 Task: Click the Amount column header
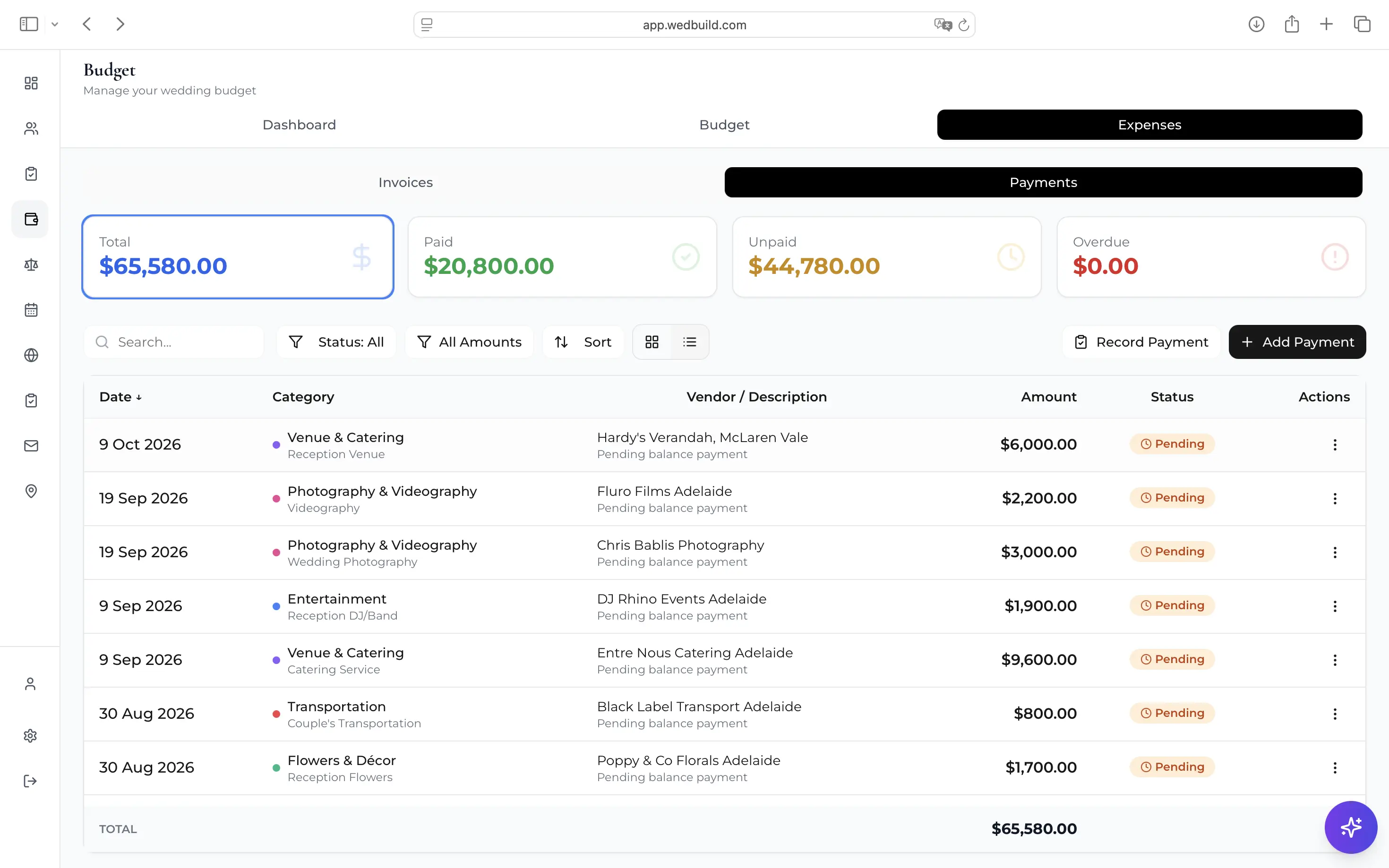[1048, 397]
